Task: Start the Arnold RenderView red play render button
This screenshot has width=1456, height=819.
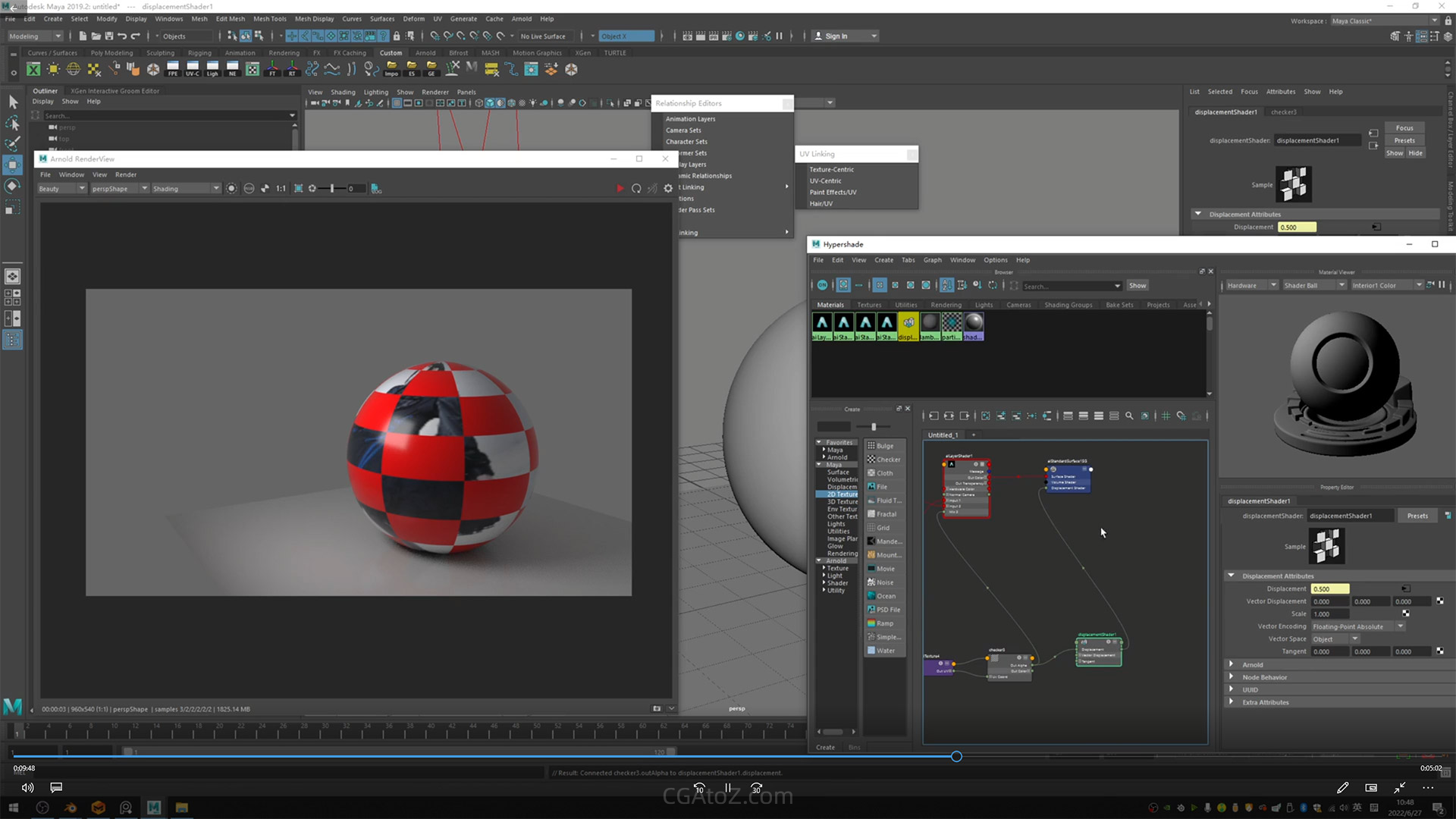Action: click(x=620, y=189)
